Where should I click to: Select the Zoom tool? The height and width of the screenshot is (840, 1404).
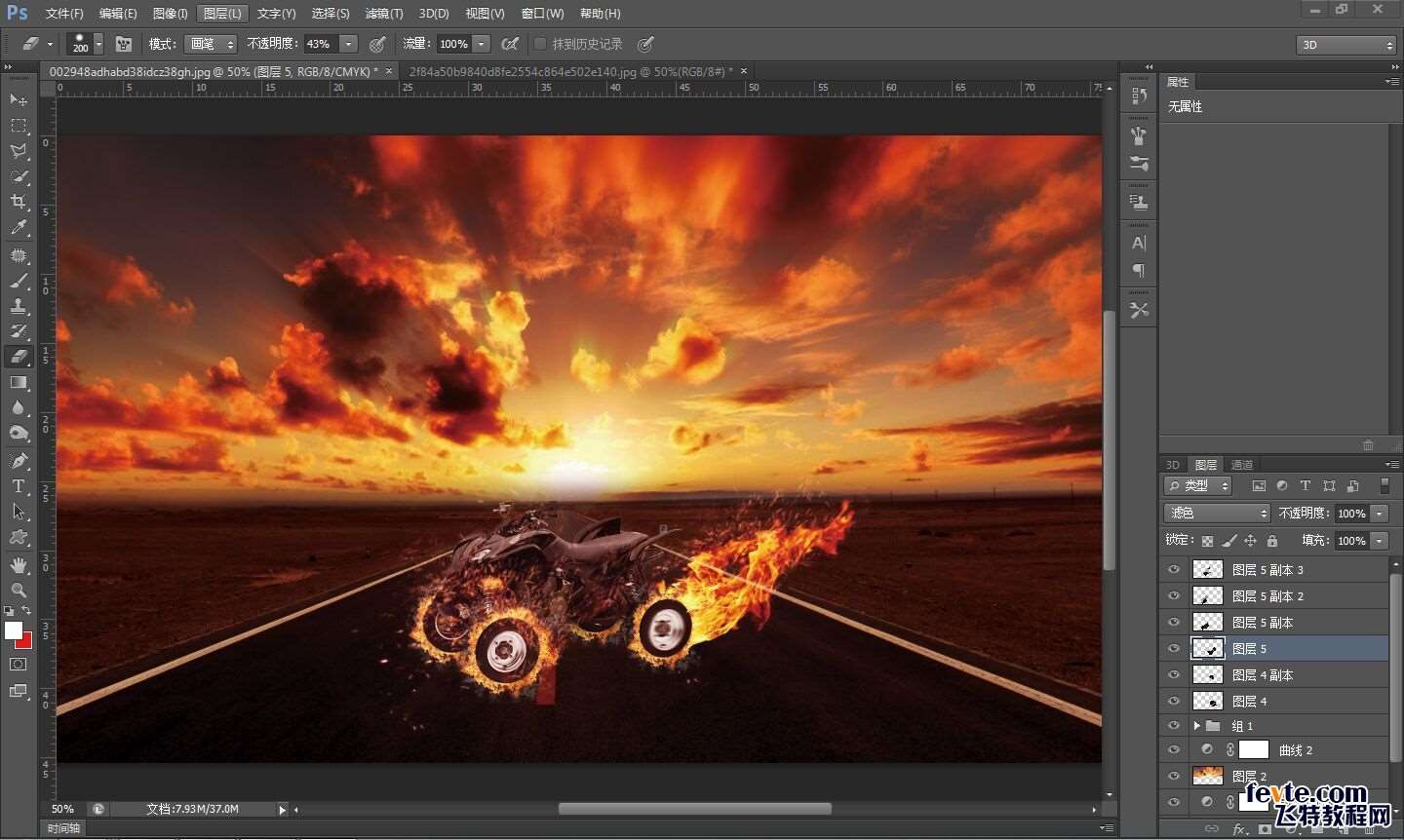click(x=19, y=591)
